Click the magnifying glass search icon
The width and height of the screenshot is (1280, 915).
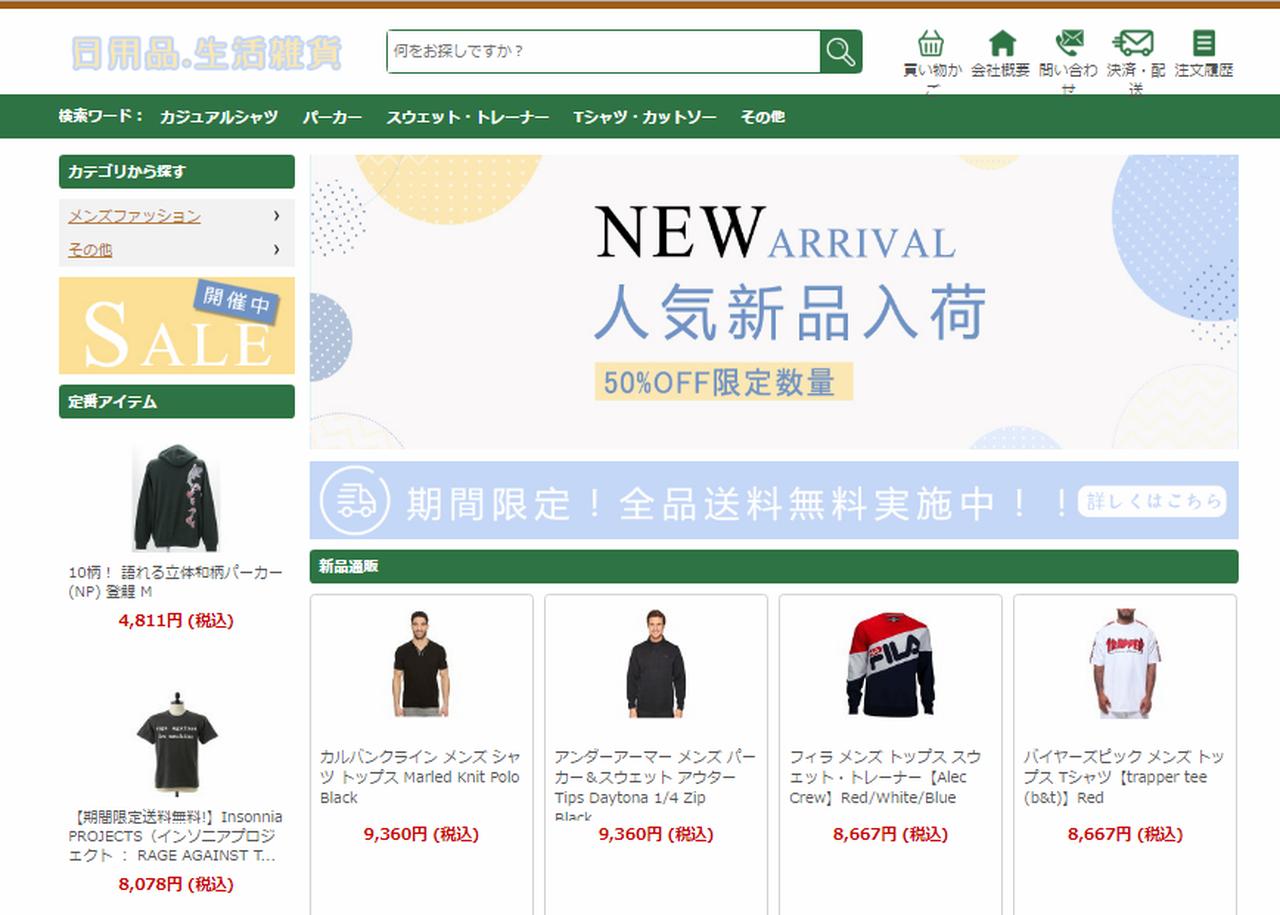841,52
